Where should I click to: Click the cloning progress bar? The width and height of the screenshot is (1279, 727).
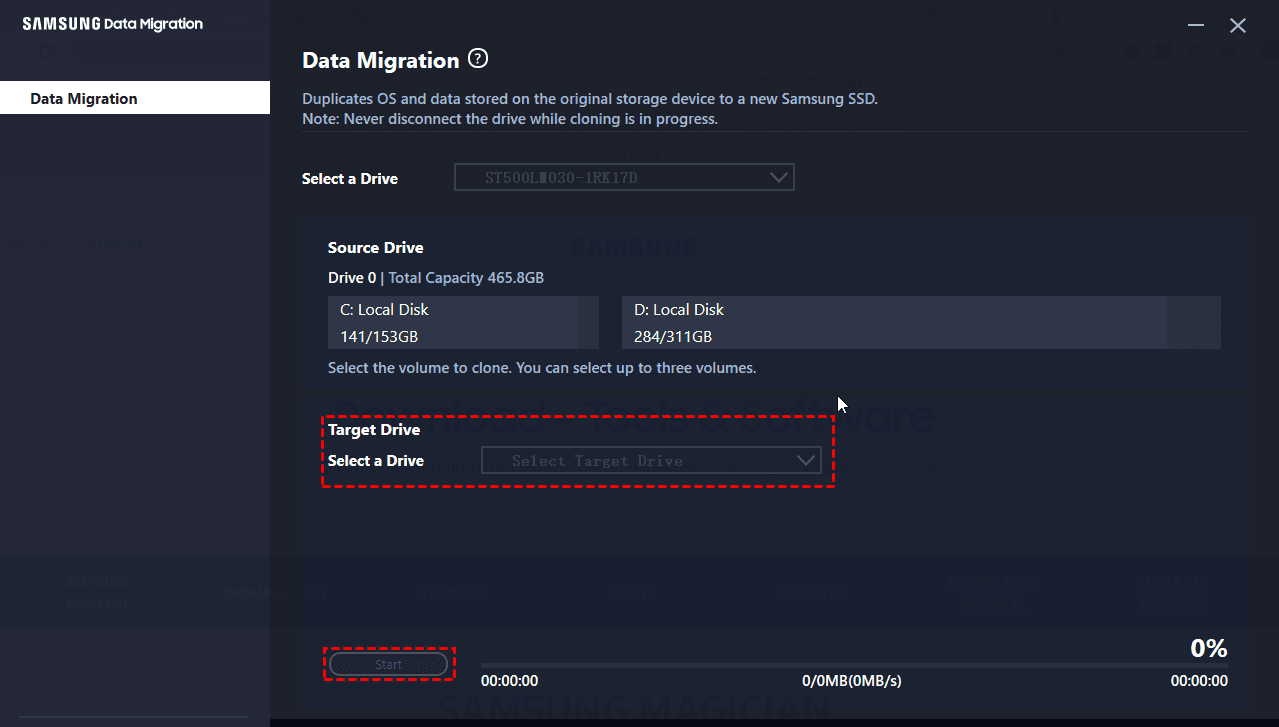pyautogui.click(x=854, y=665)
